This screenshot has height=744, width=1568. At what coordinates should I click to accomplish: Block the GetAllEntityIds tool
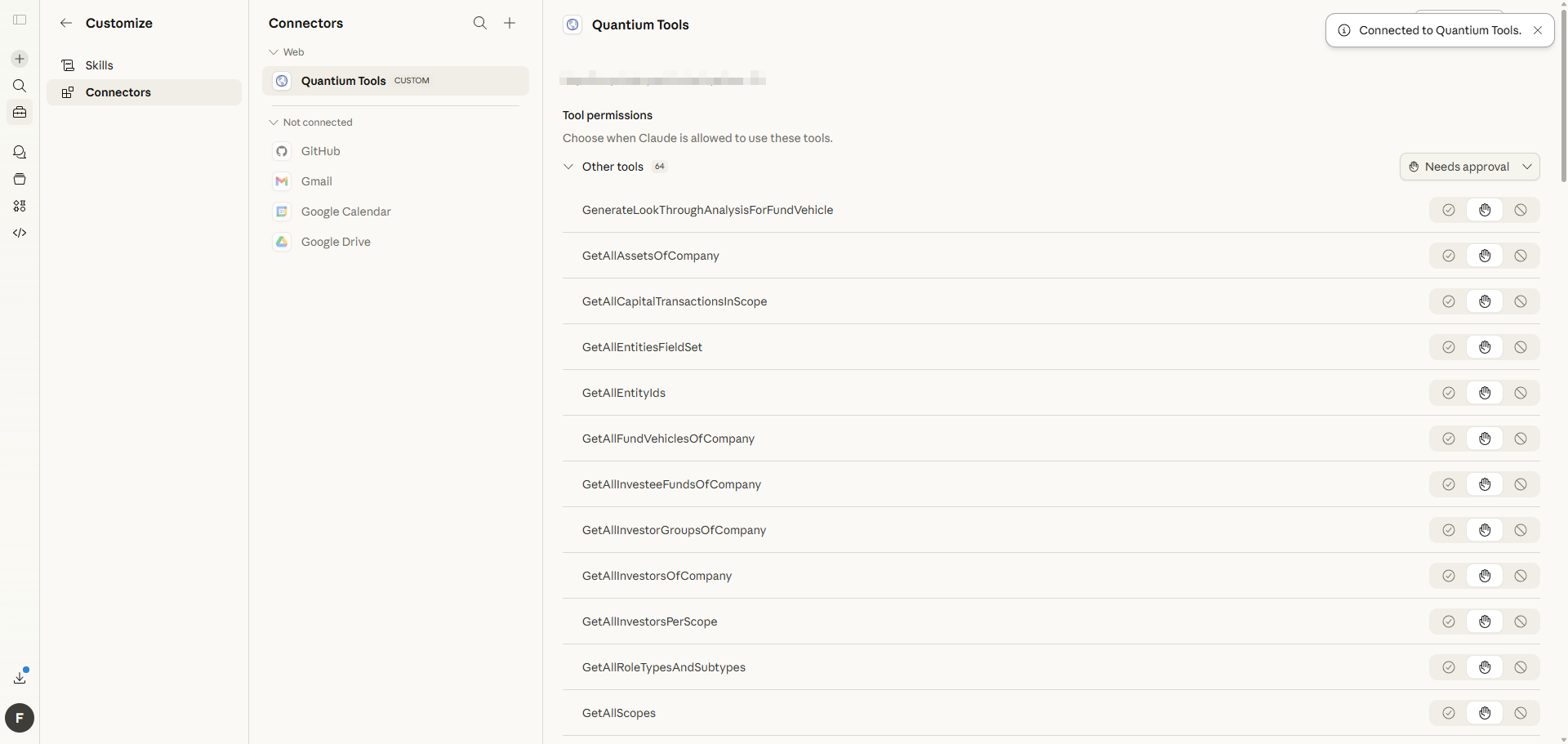click(x=1521, y=393)
